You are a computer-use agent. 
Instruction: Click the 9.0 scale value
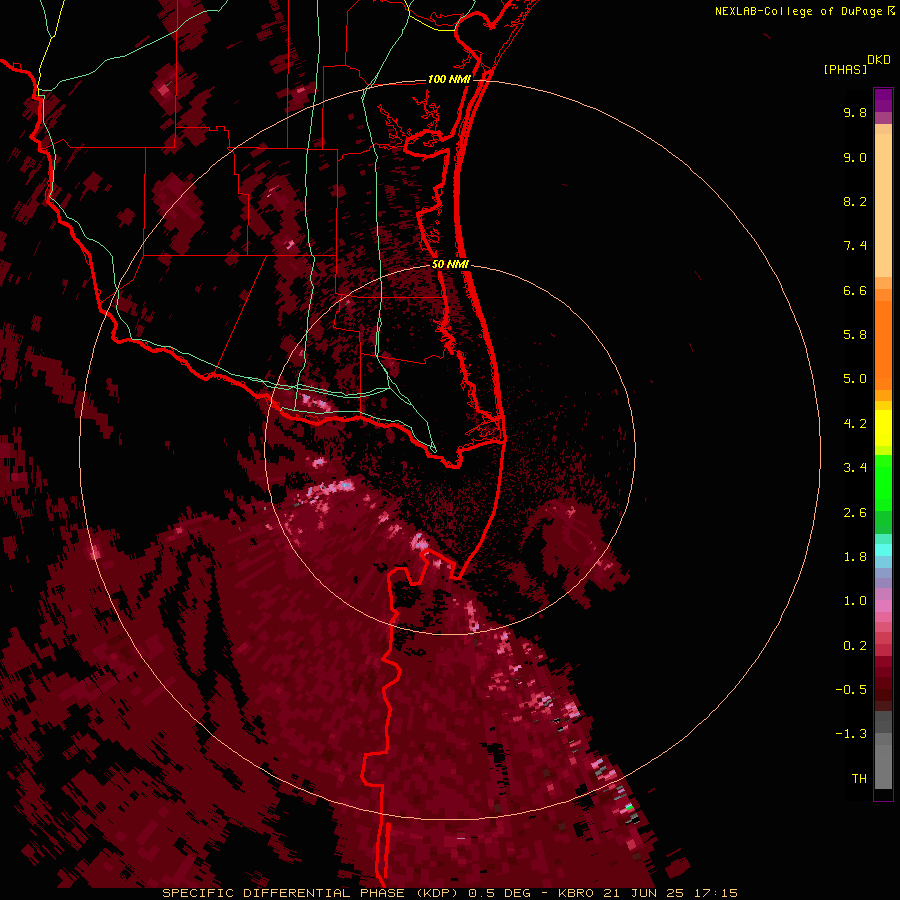coord(855,157)
